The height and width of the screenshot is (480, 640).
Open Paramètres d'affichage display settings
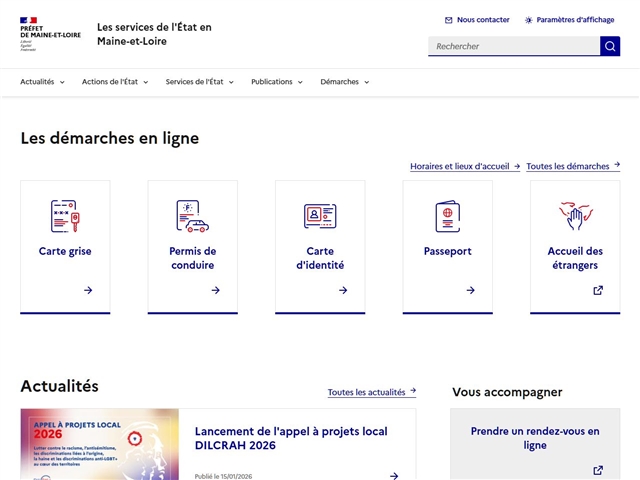[569, 20]
